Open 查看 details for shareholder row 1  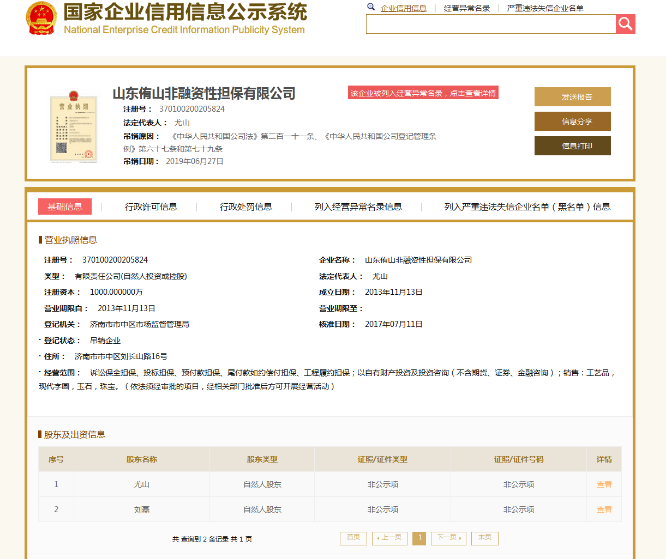tap(604, 484)
